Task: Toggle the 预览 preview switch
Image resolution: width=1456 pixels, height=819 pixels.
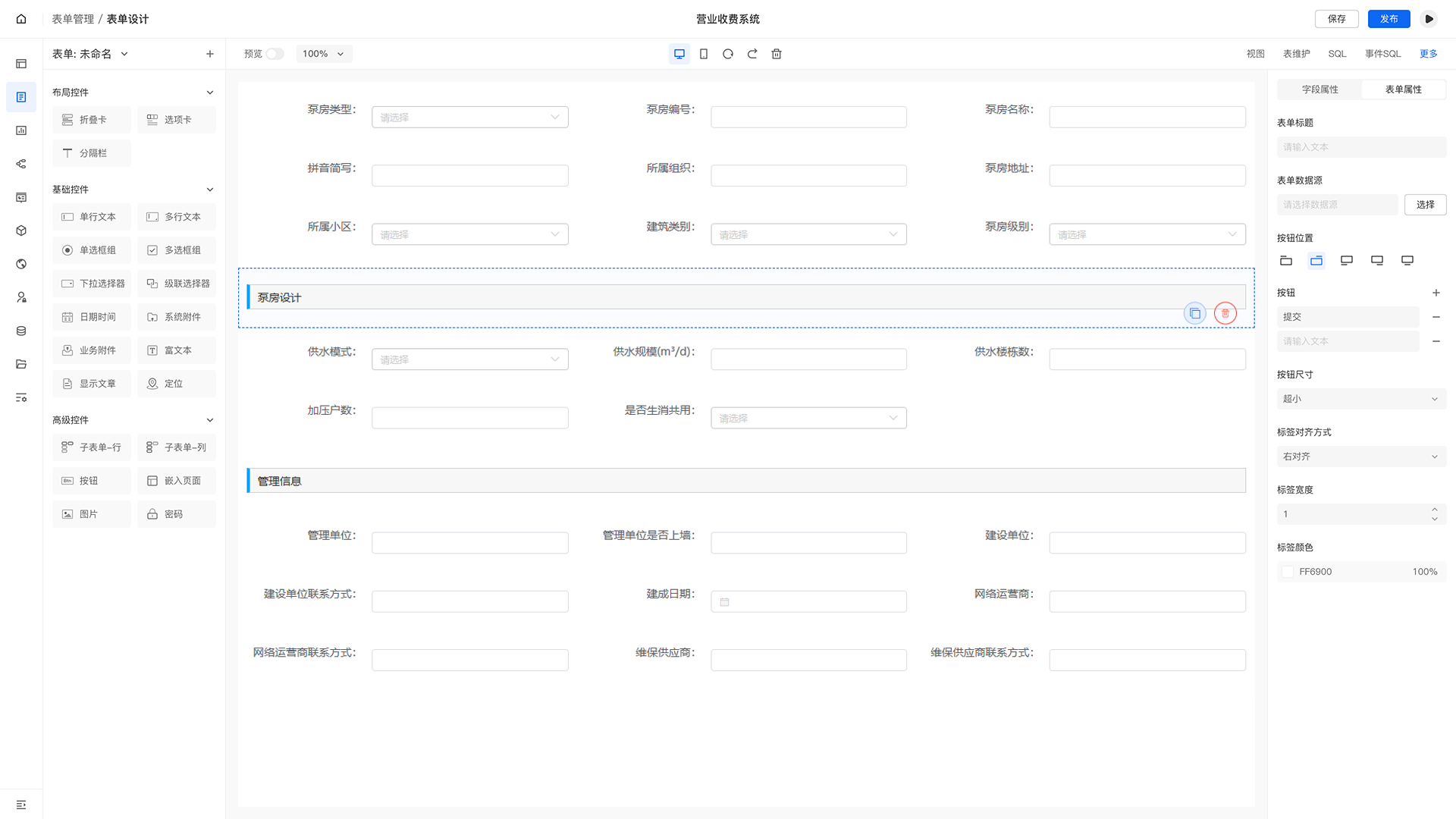Action: (275, 54)
